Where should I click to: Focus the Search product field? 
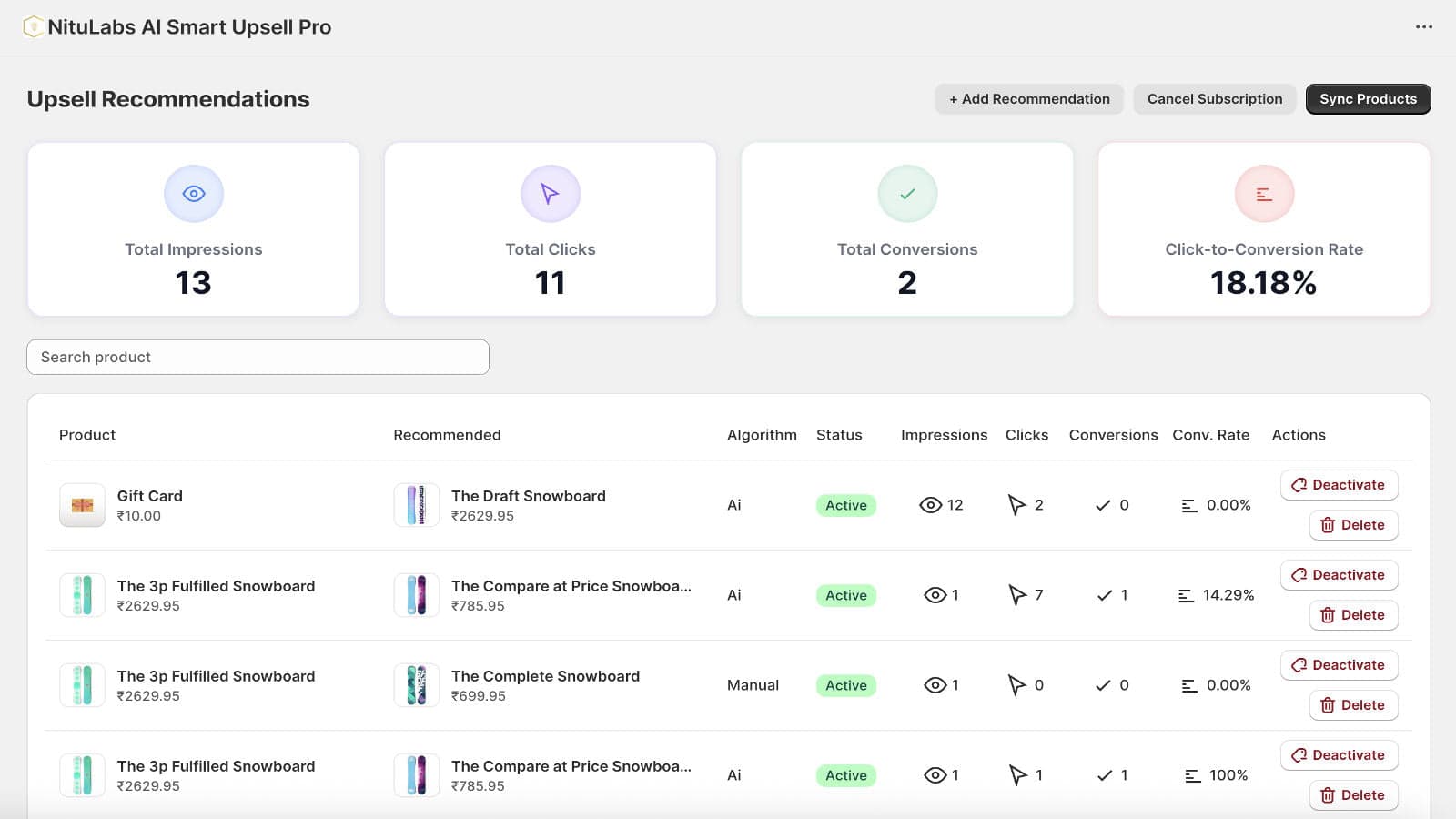pos(258,357)
